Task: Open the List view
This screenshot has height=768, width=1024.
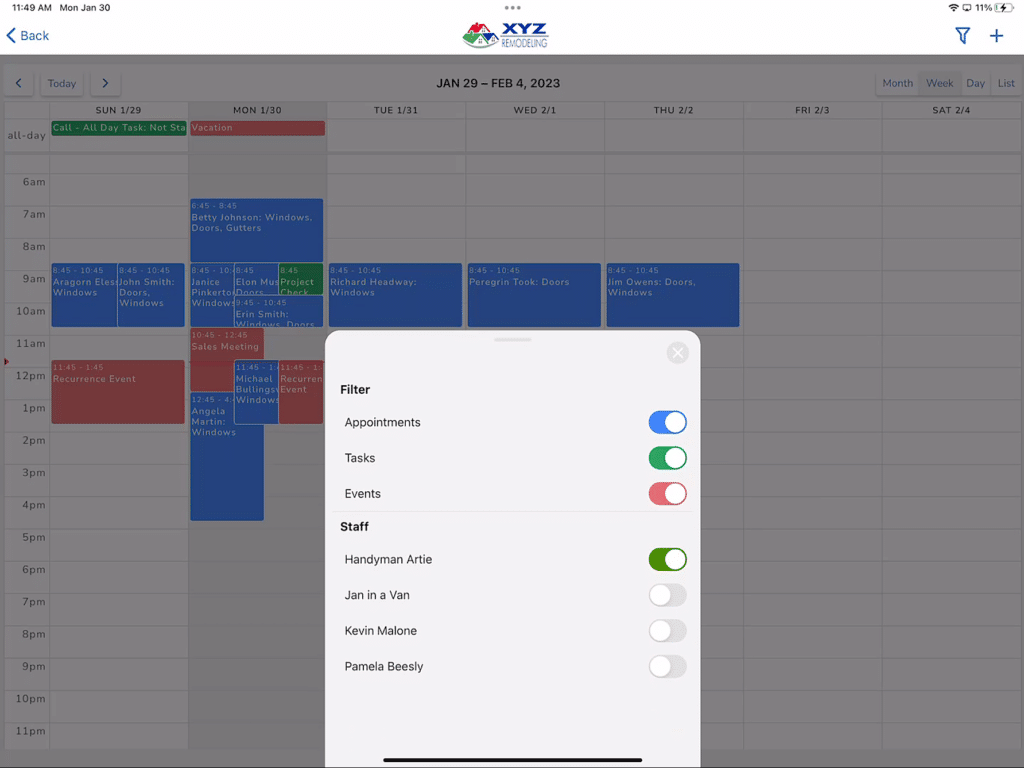Action: click(x=1006, y=83)
